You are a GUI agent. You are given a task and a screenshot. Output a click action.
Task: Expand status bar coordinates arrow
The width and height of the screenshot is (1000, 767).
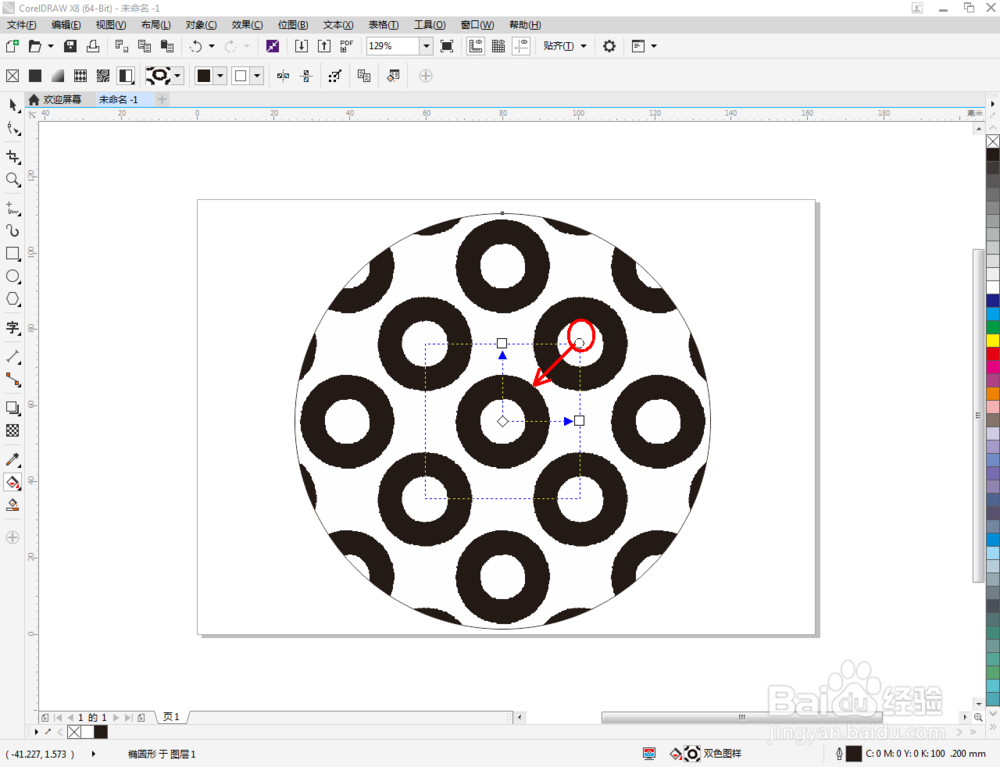click(x=94, y=754)
